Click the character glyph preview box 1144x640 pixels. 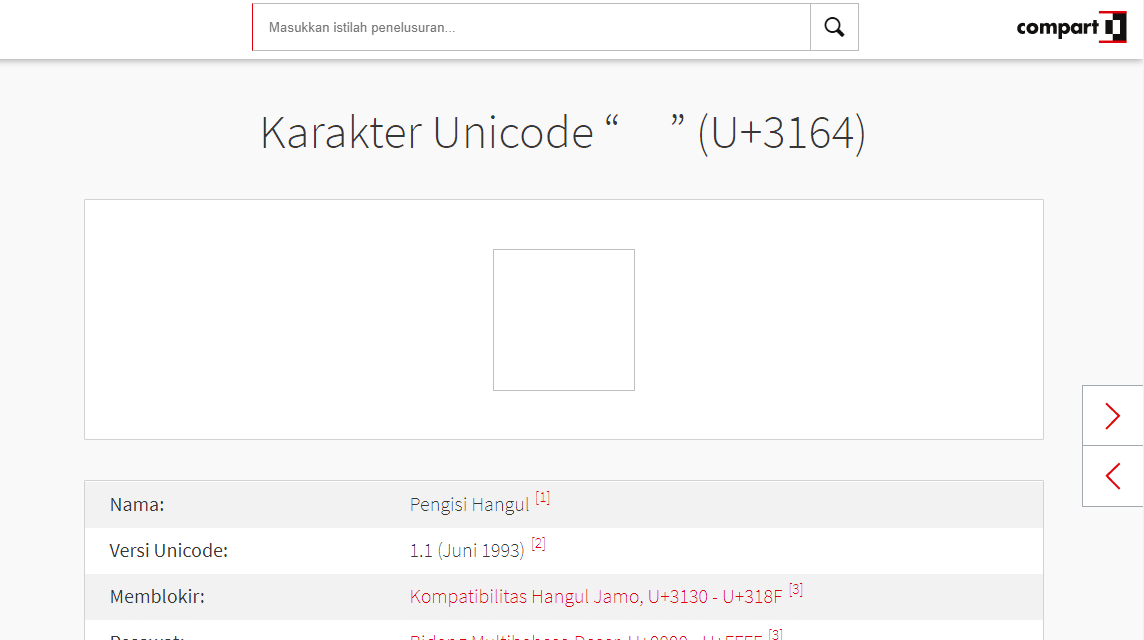(564, 320)
